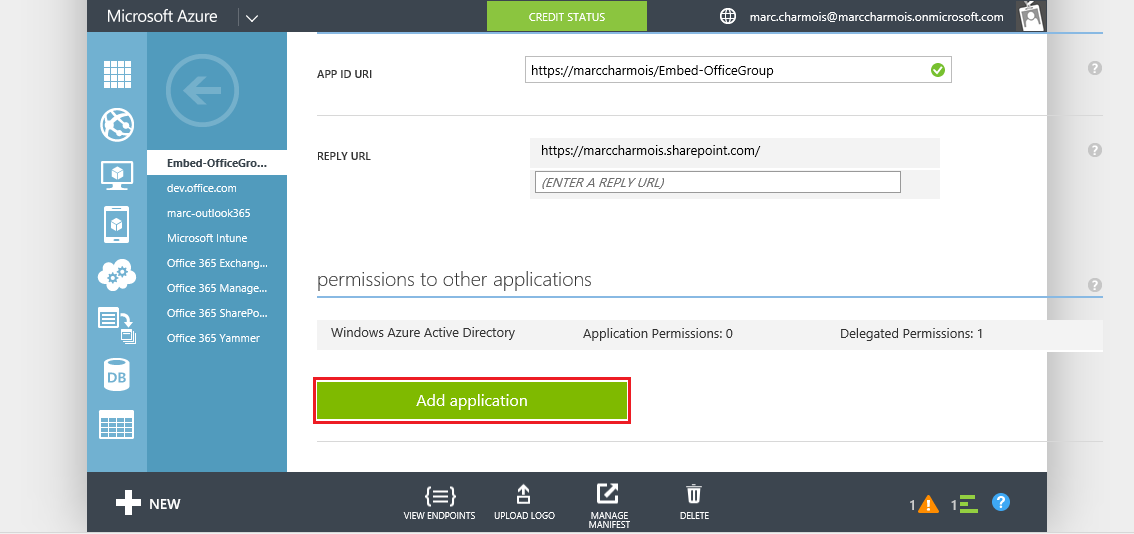The height and width of the screenshot is (534, 1134).
Task: Click VIEW ENDPOINTS in command bar
Action: pos(439,503)
